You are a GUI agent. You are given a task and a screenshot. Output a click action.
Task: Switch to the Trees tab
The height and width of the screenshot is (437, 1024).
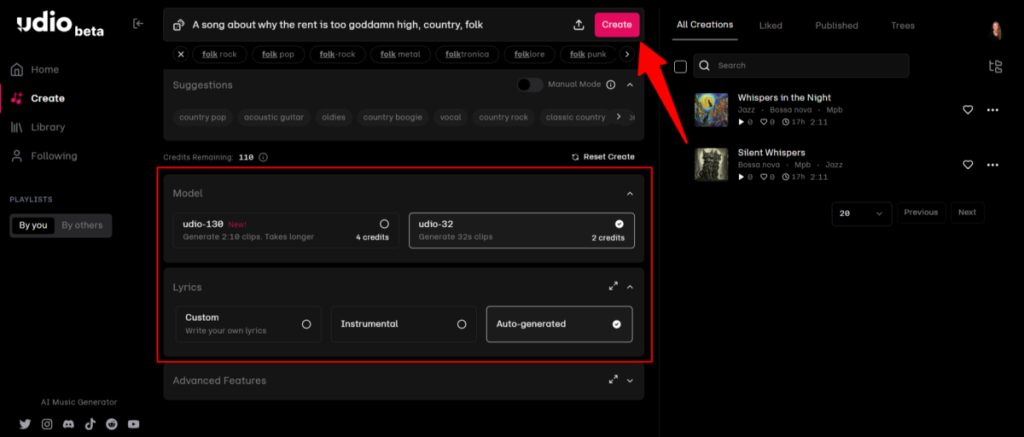(x=903, y=25)
